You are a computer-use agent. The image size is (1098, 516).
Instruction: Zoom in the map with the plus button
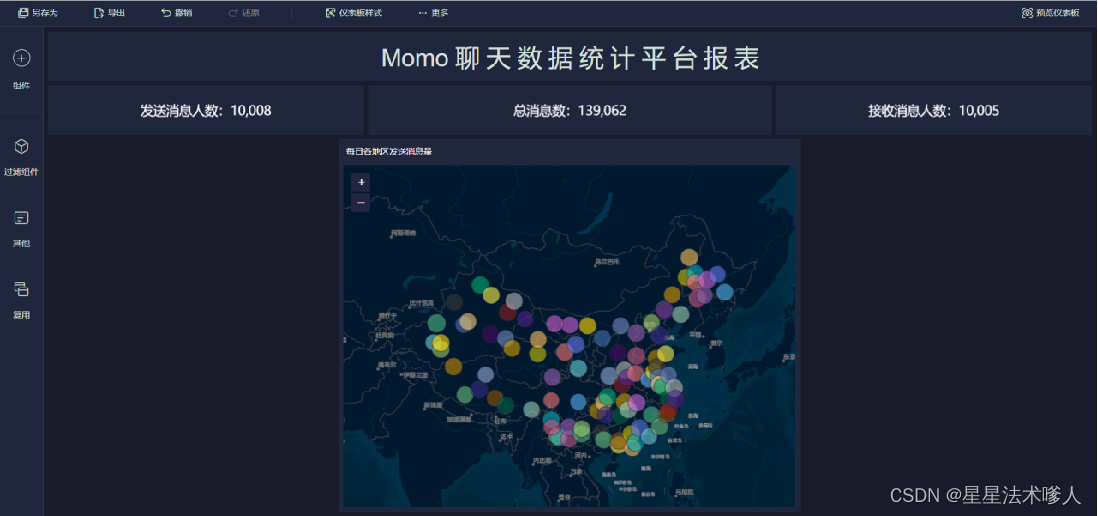pos(361,182)
